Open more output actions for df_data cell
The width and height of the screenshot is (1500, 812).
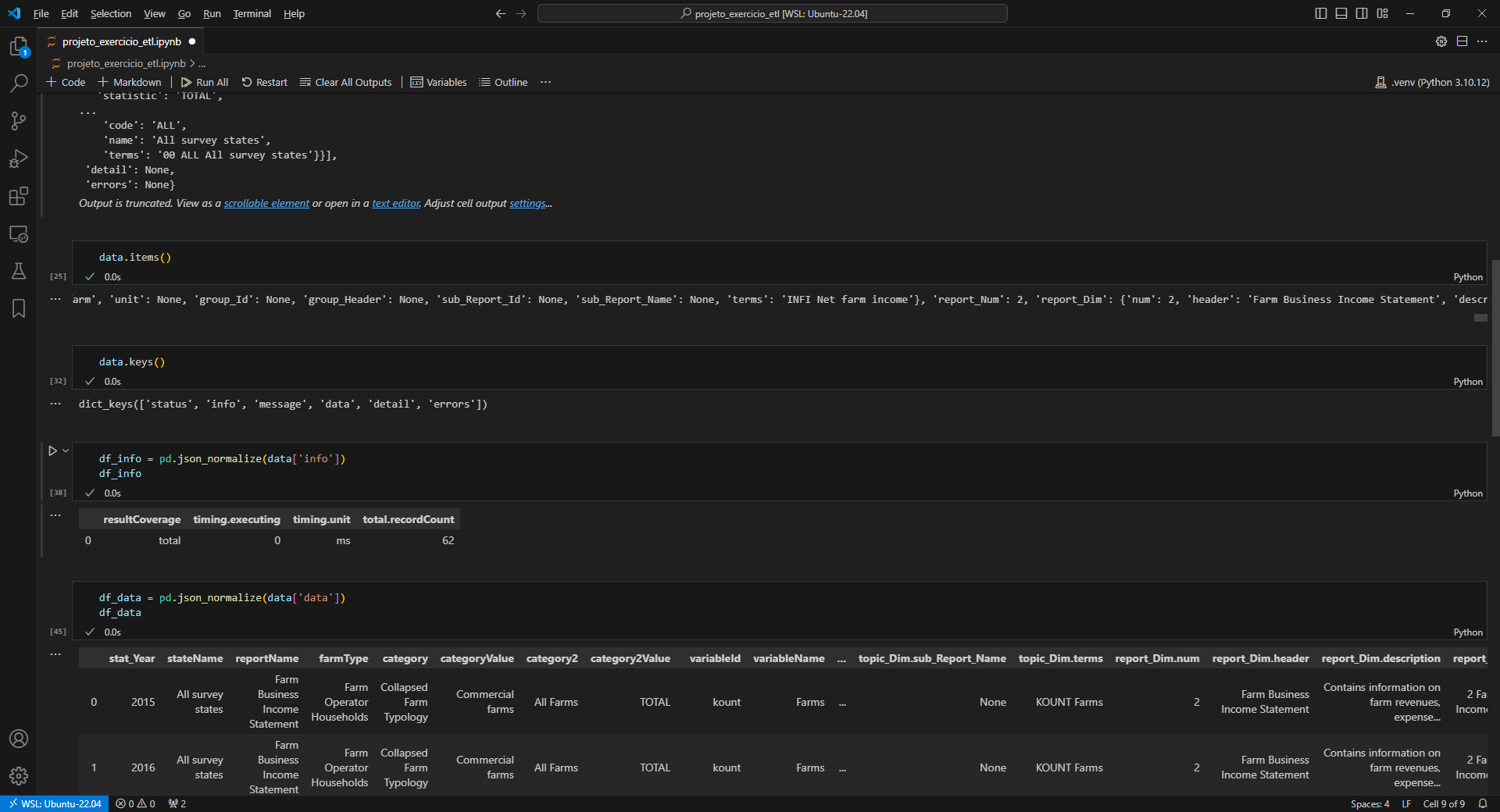point(55,654)
